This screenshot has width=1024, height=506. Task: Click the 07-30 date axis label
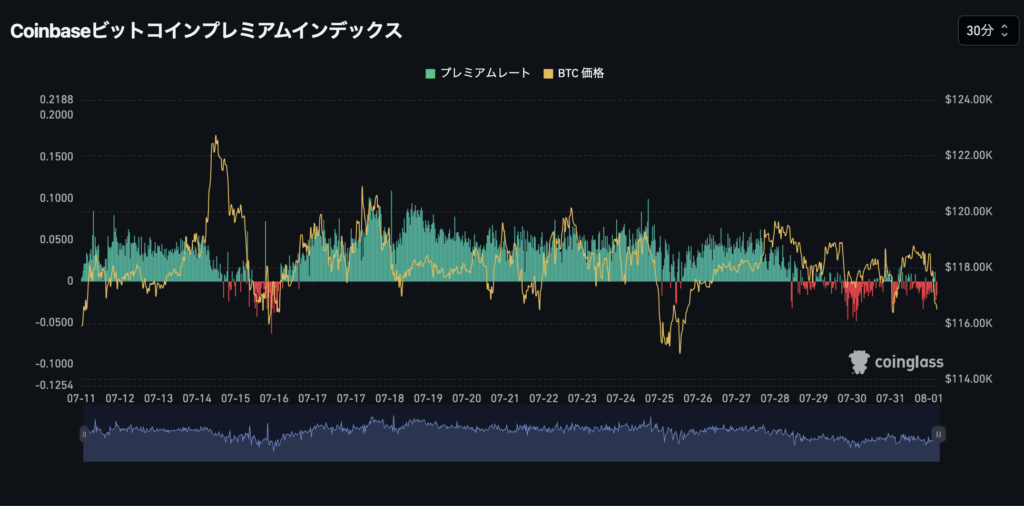852,398
